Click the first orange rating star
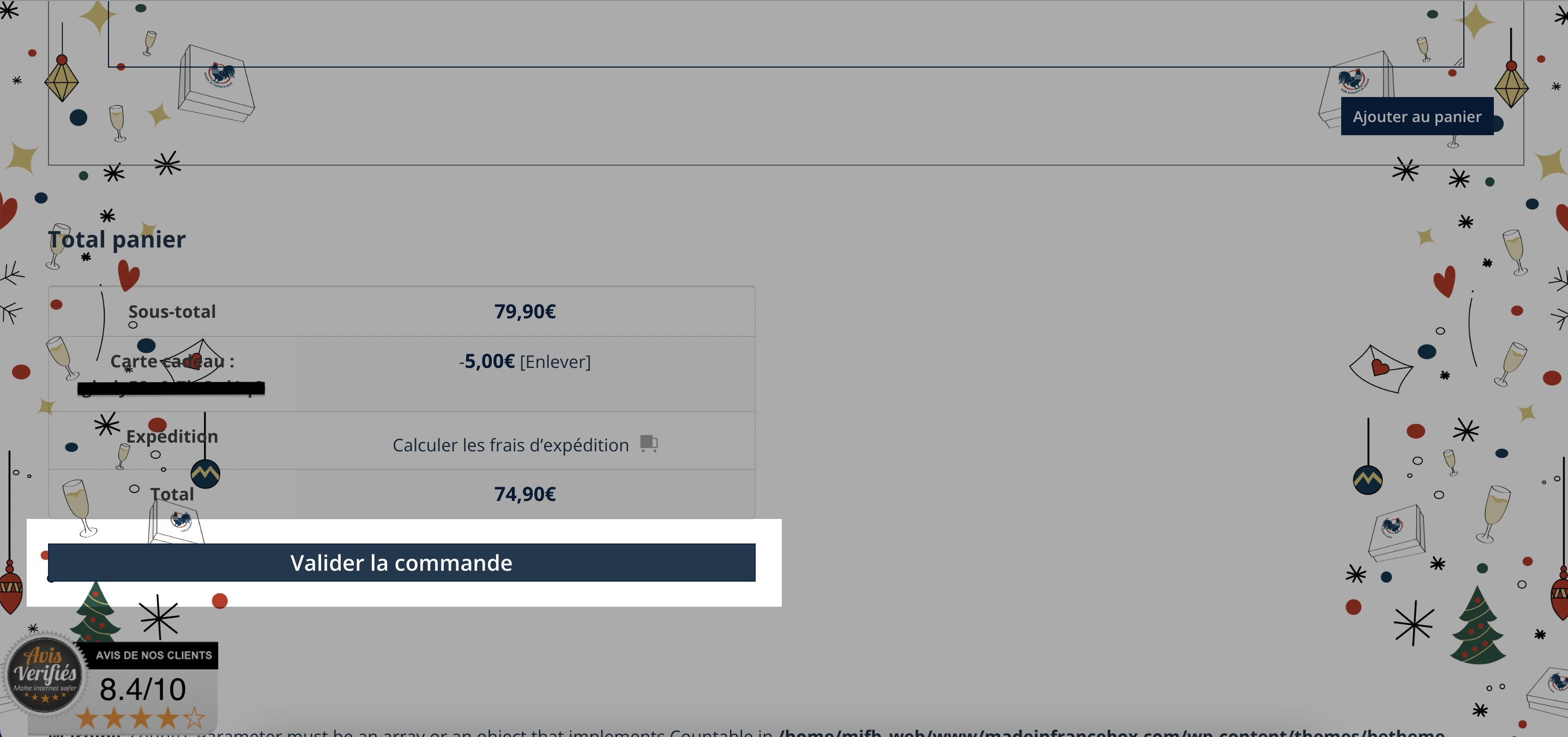1568x737 pixels. (87, 718)
